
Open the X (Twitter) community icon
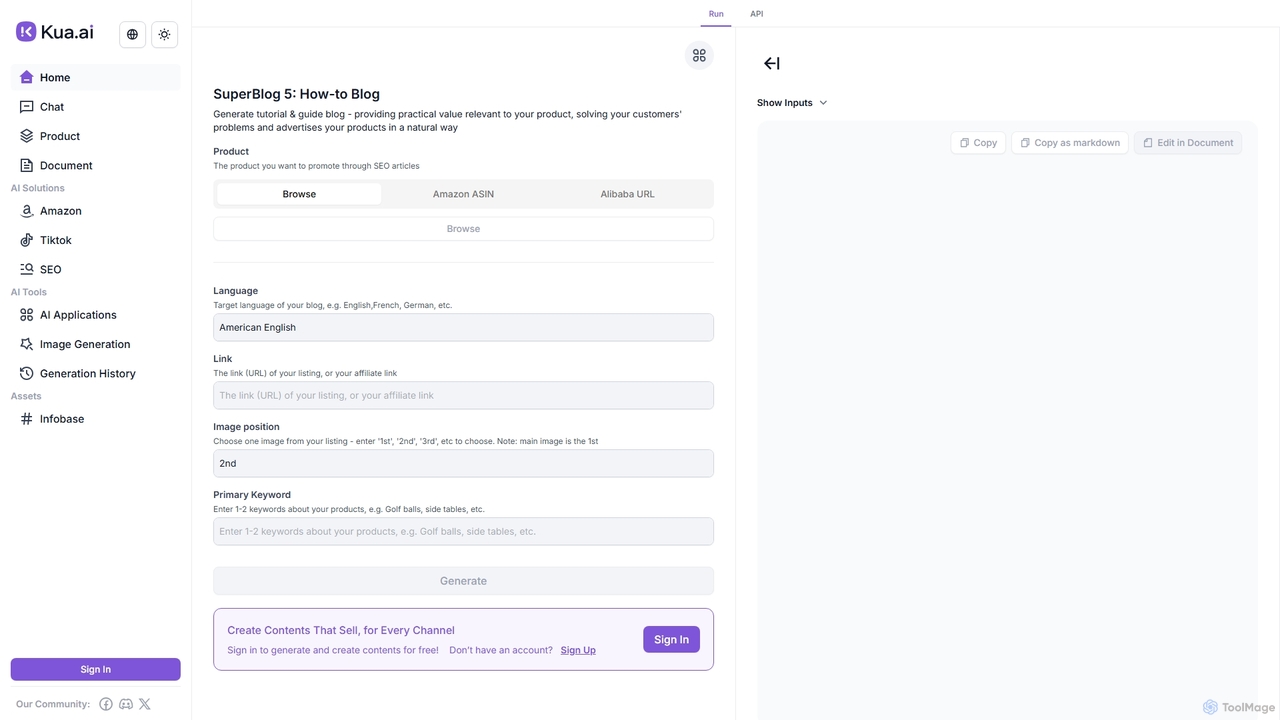pyautogui.click(x=145, y=704)
